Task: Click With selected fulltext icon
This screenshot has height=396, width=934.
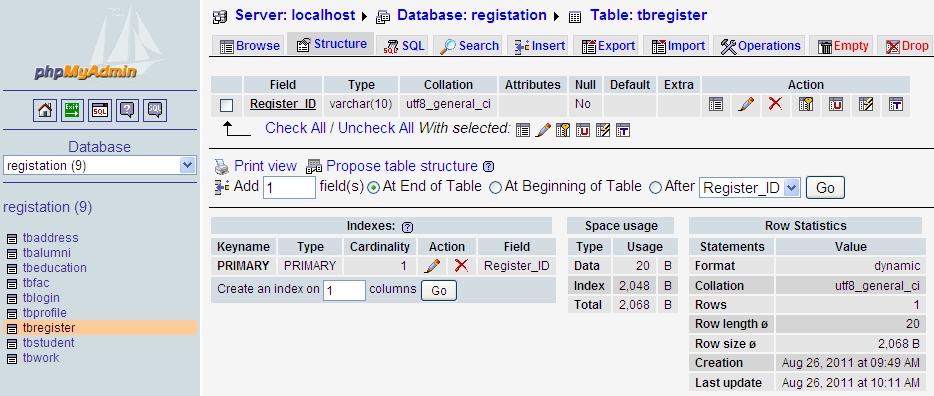Action: (622, 130)
